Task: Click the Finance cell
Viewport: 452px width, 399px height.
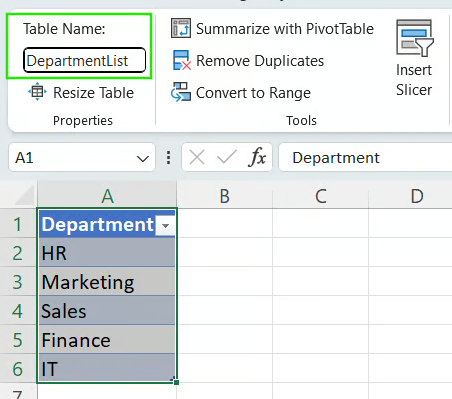Action: 107,340
